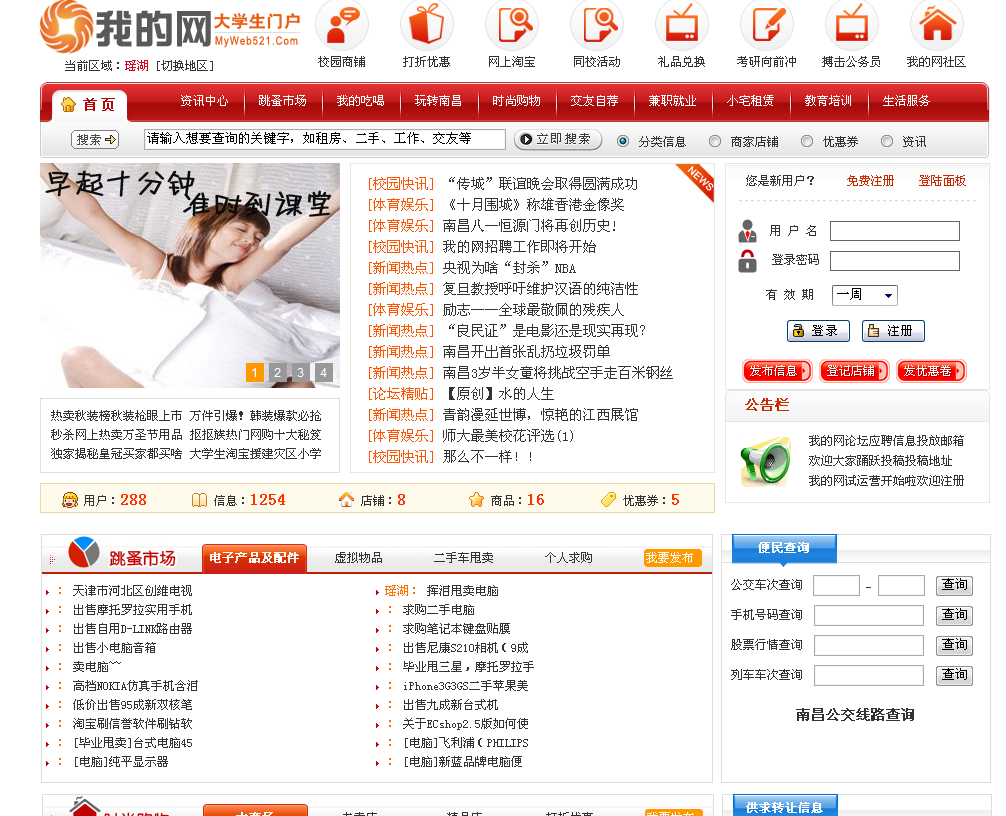Click the user avatar icon beside 用户名
Image resolution: width=1006 pixels, height=816 pixels.
(747, 231)
